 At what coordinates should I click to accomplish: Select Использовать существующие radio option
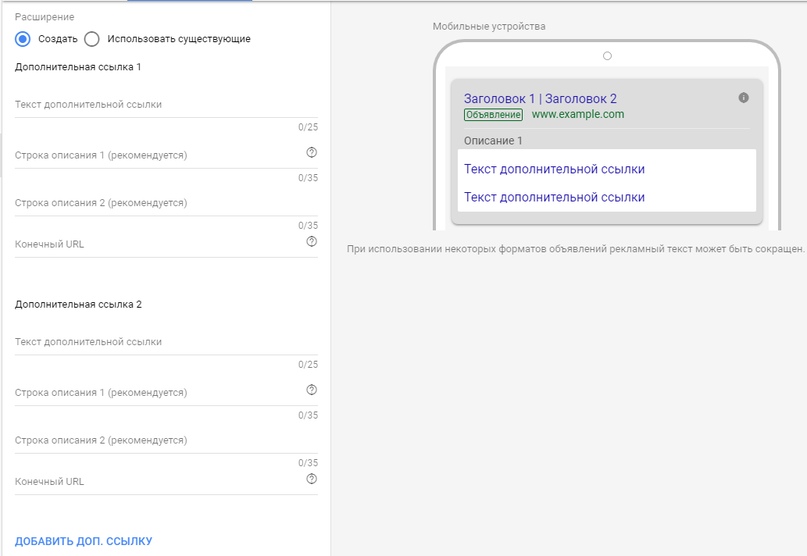point(92,39)
